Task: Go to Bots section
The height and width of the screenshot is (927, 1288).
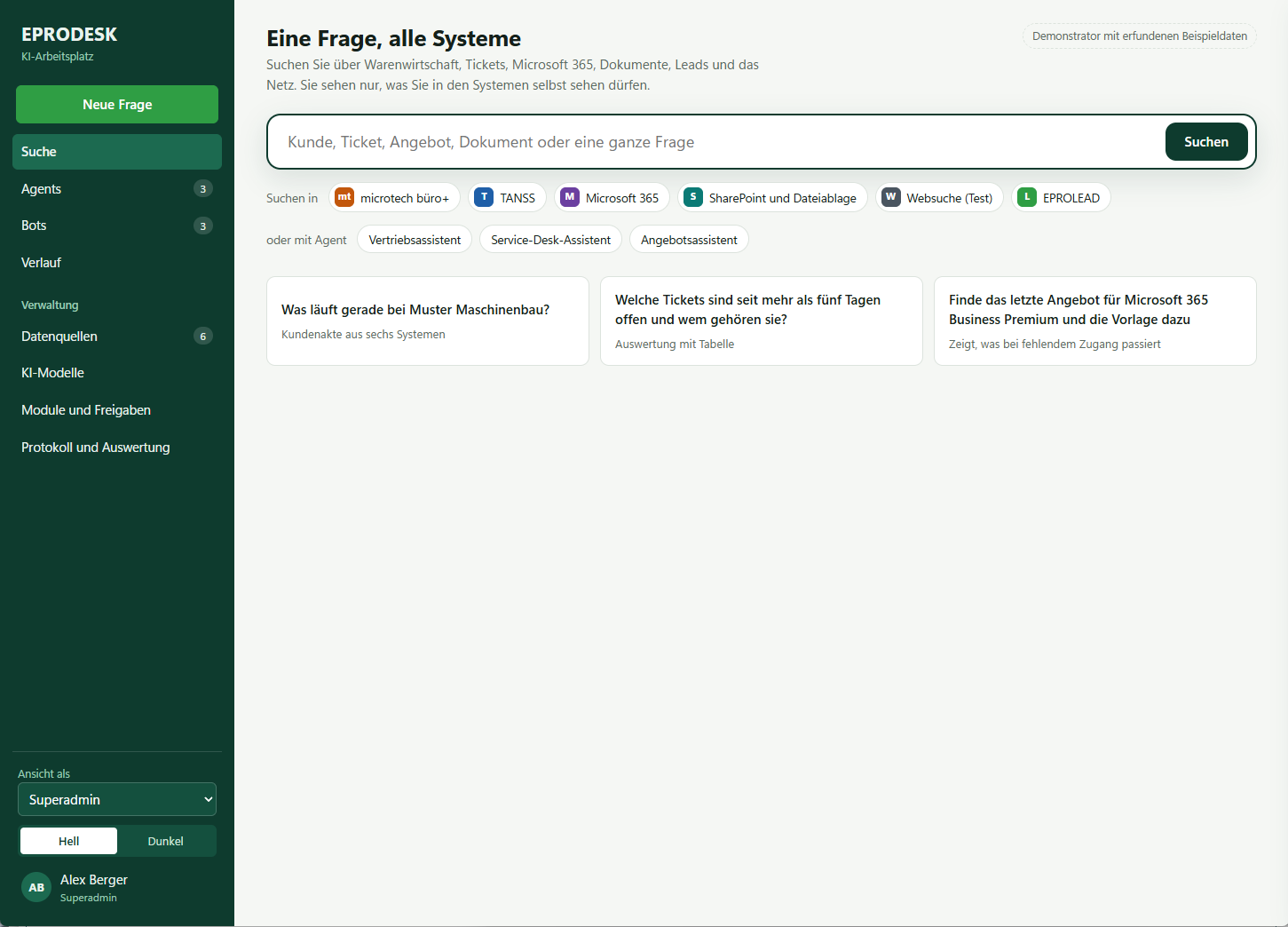Action: pos(117,226)
